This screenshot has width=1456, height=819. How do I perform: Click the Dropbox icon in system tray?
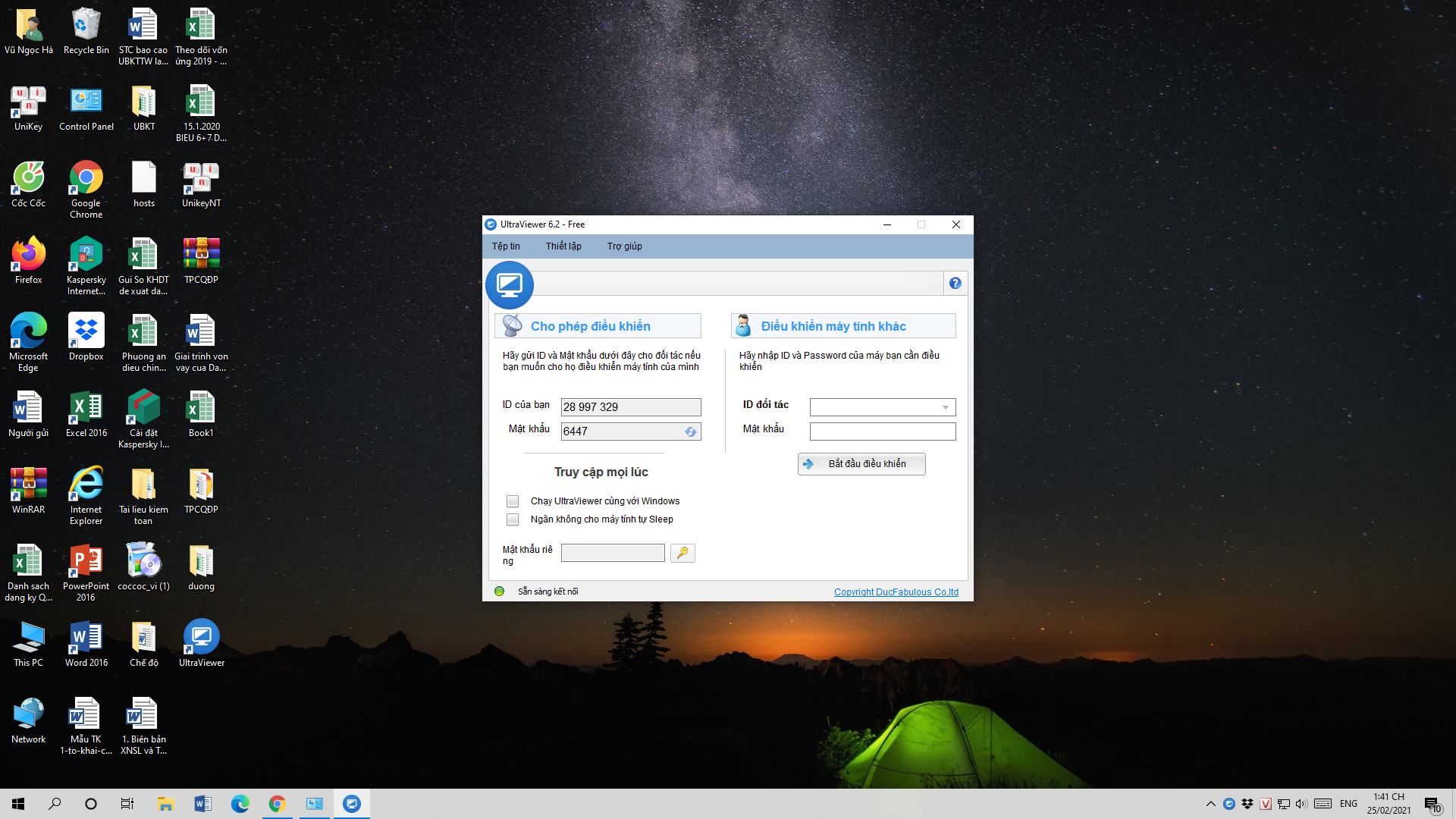1247,804
